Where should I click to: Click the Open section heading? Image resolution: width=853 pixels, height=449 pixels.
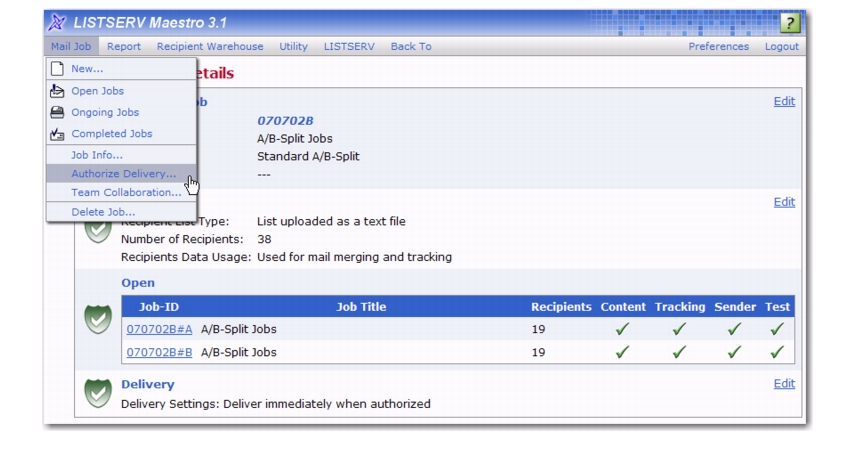click(x=138, y=283)
